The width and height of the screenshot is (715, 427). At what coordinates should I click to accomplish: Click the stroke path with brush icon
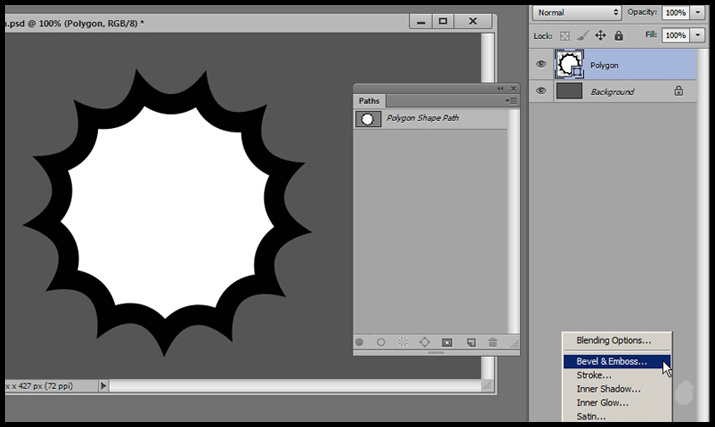tap(381, 342)
